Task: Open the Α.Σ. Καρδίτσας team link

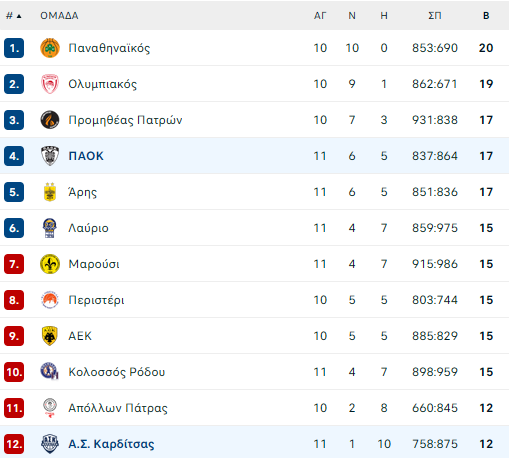Action: (111, 444)
